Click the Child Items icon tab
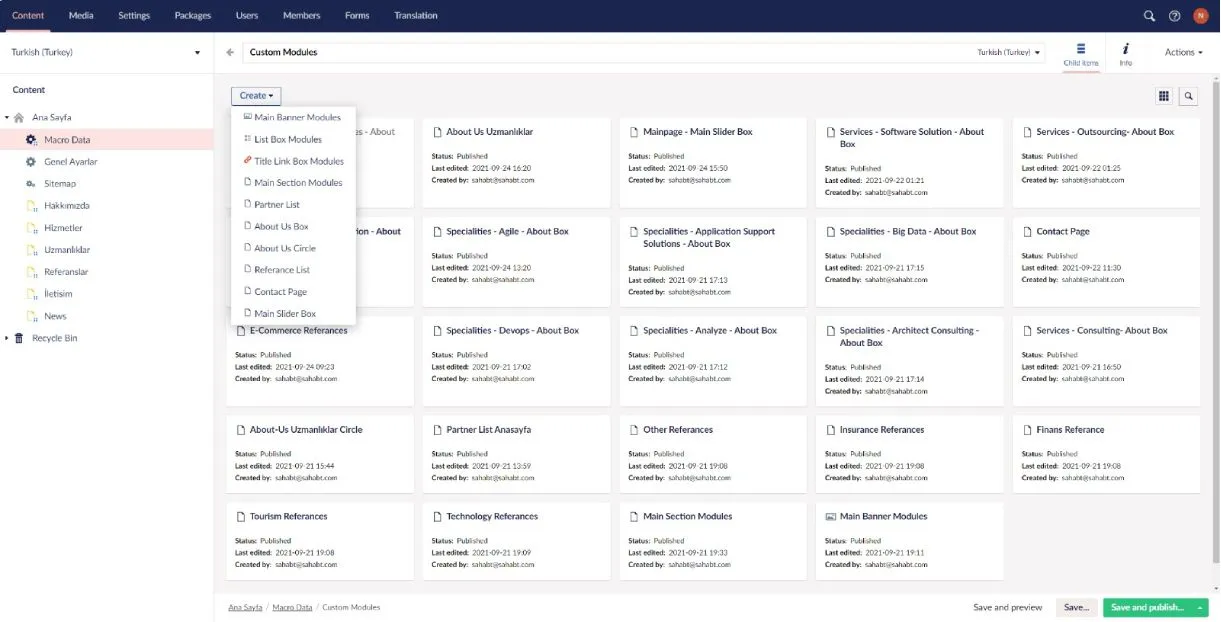1221x622 pixels. click(1080, 53)
